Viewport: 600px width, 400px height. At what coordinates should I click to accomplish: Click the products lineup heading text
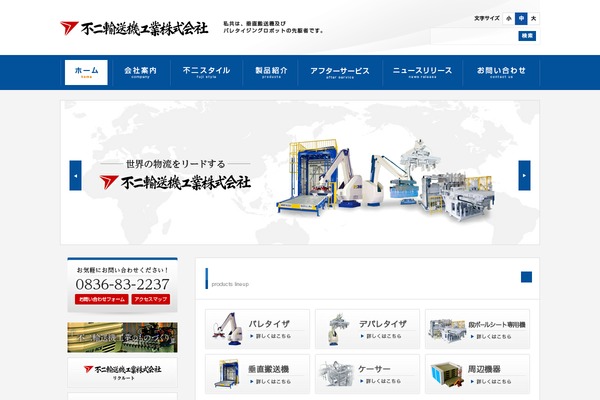230,284
